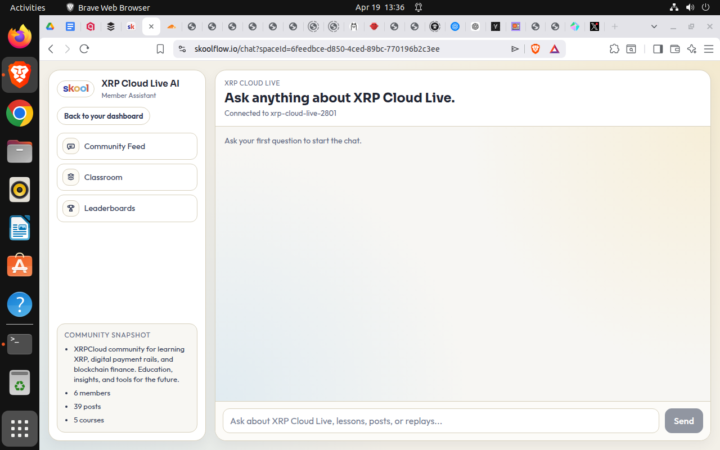Switch to the Google Drive tab
The image size is (720, 450).
click(50, 27)
